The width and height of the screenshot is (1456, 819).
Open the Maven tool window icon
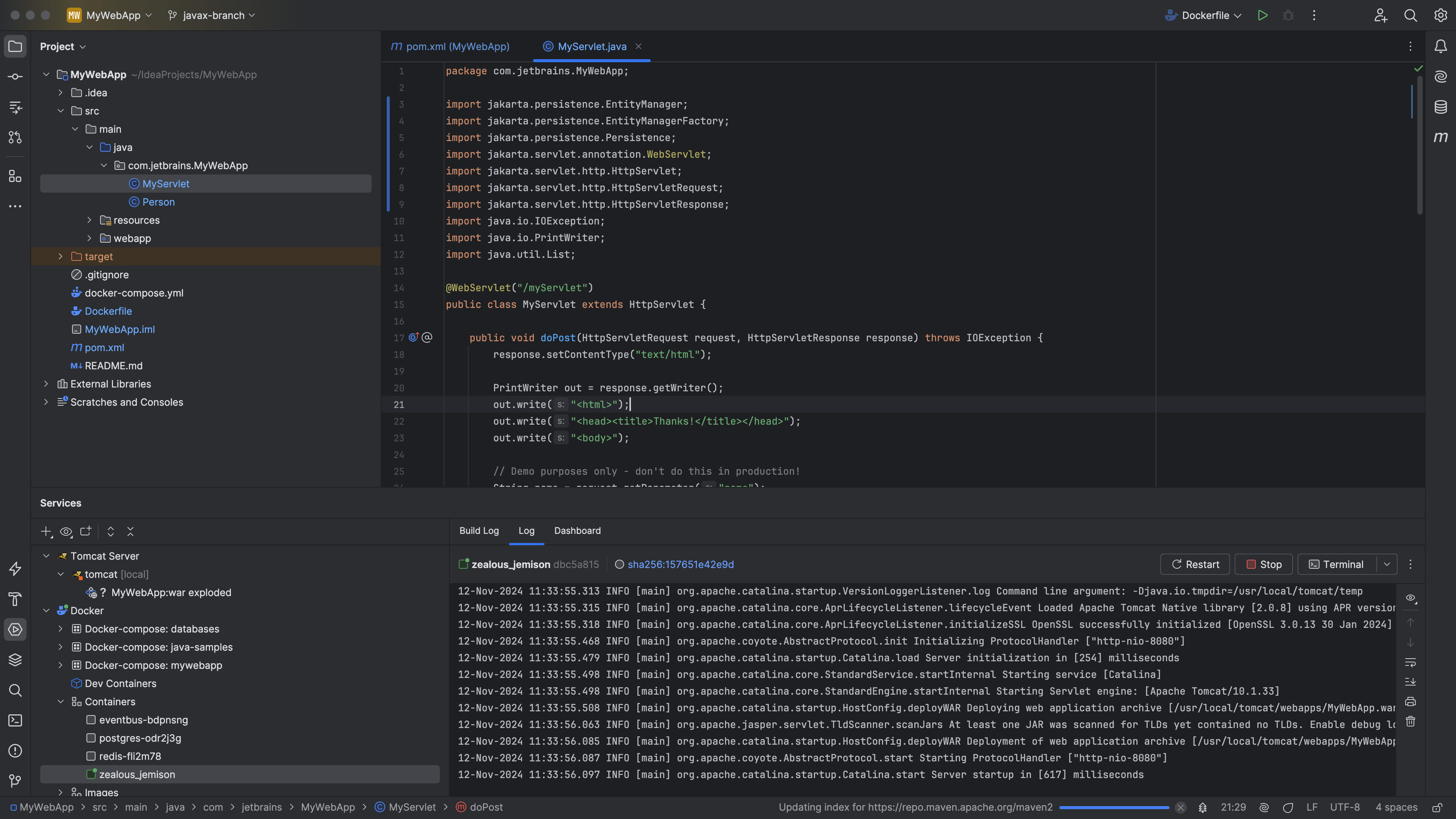tap(1440, 137)
